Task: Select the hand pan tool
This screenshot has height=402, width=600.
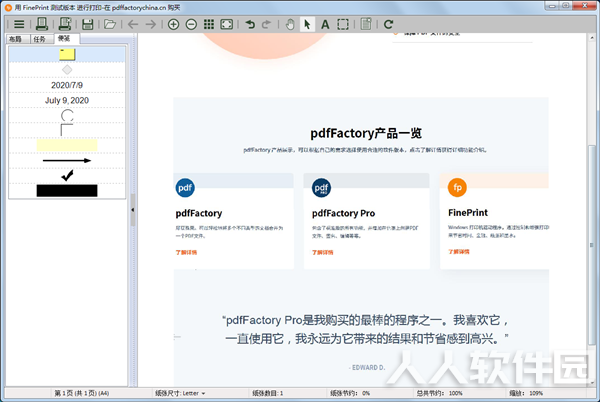Action: point(290,24)
